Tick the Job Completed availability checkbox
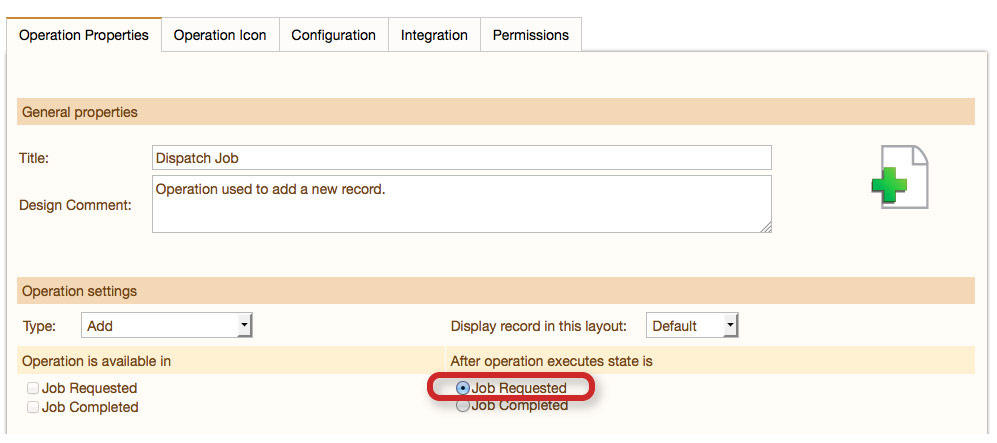 click(33, 407)
